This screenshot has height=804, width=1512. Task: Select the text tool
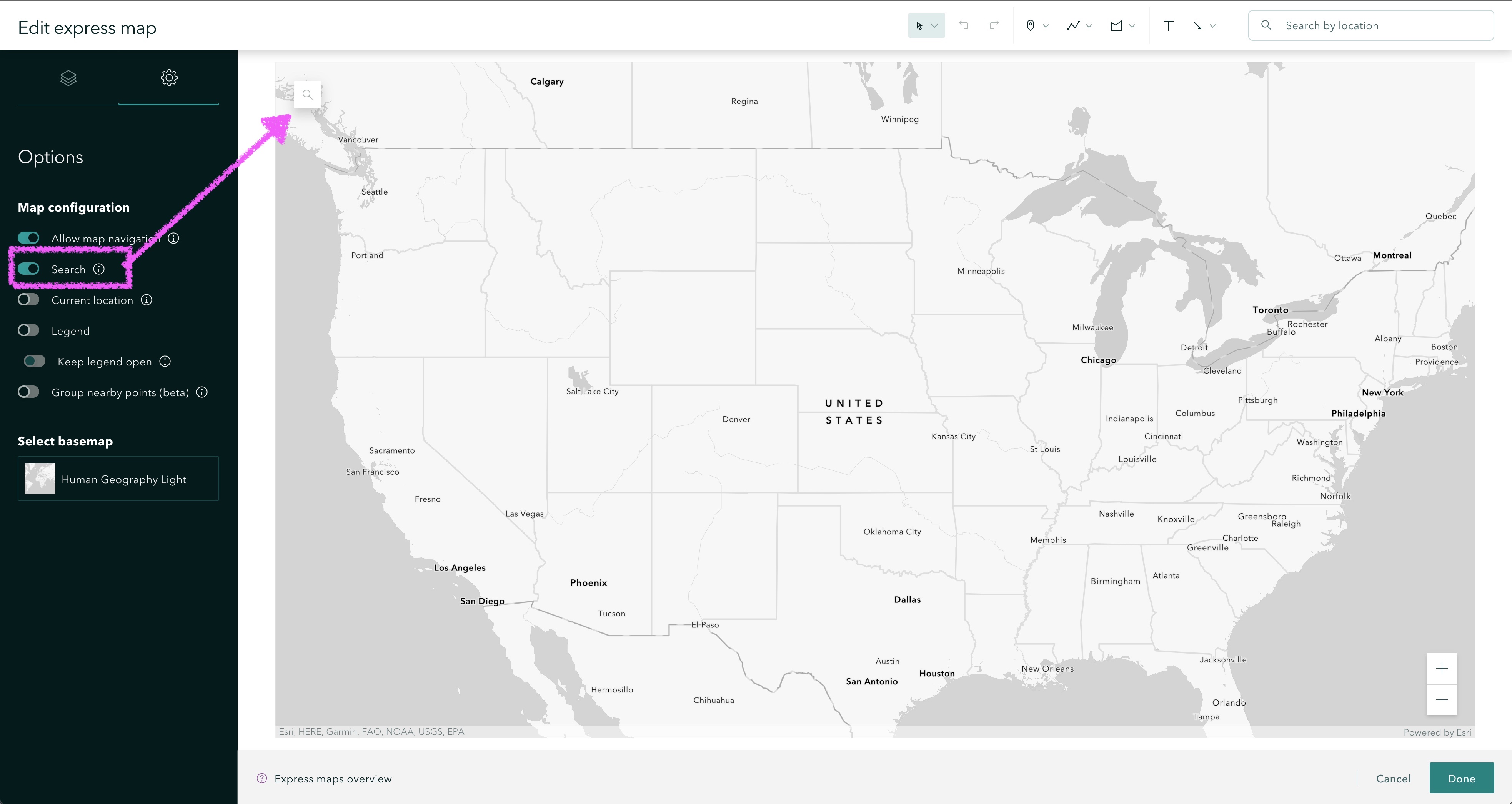click(1168, 25)
